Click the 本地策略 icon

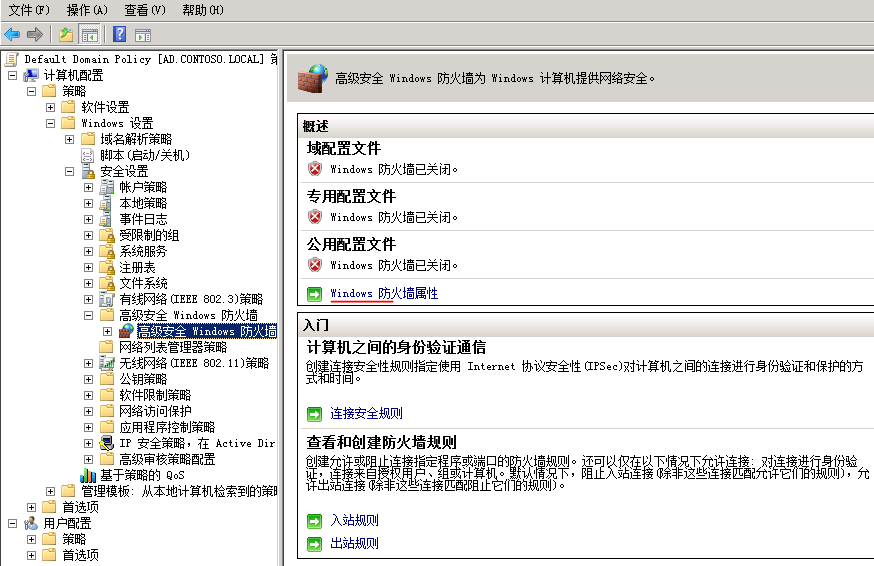106,204
